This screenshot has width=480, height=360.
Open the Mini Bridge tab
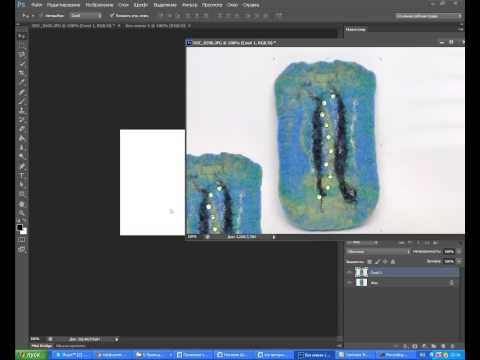pyautogui.click(x=42, y=346)
